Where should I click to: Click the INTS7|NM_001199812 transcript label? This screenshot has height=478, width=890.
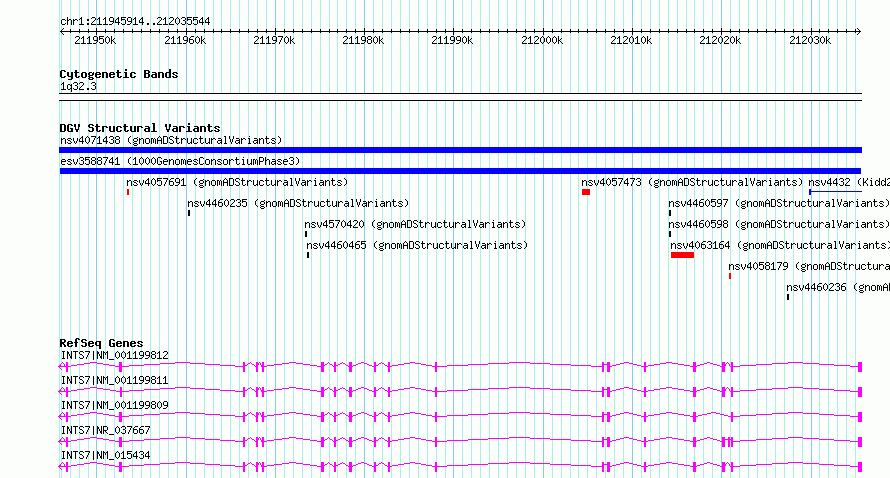115,355
